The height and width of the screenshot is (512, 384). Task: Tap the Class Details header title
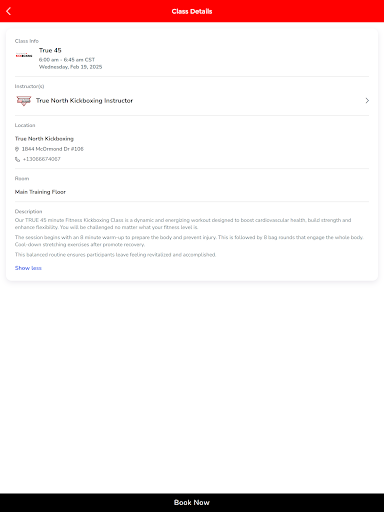192,11
